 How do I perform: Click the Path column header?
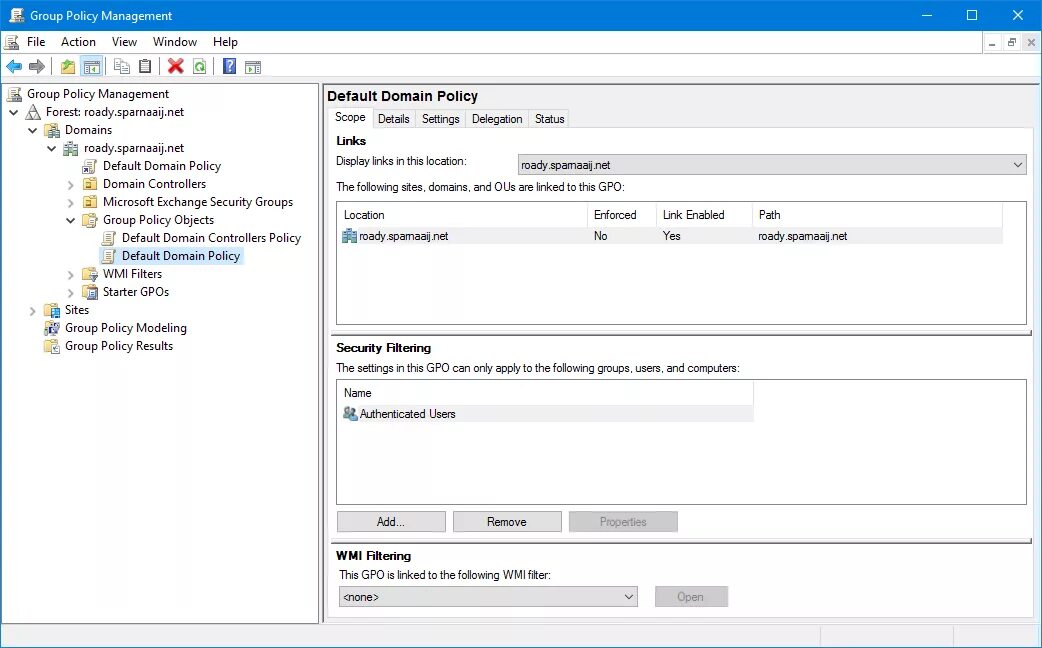[877, 215]
